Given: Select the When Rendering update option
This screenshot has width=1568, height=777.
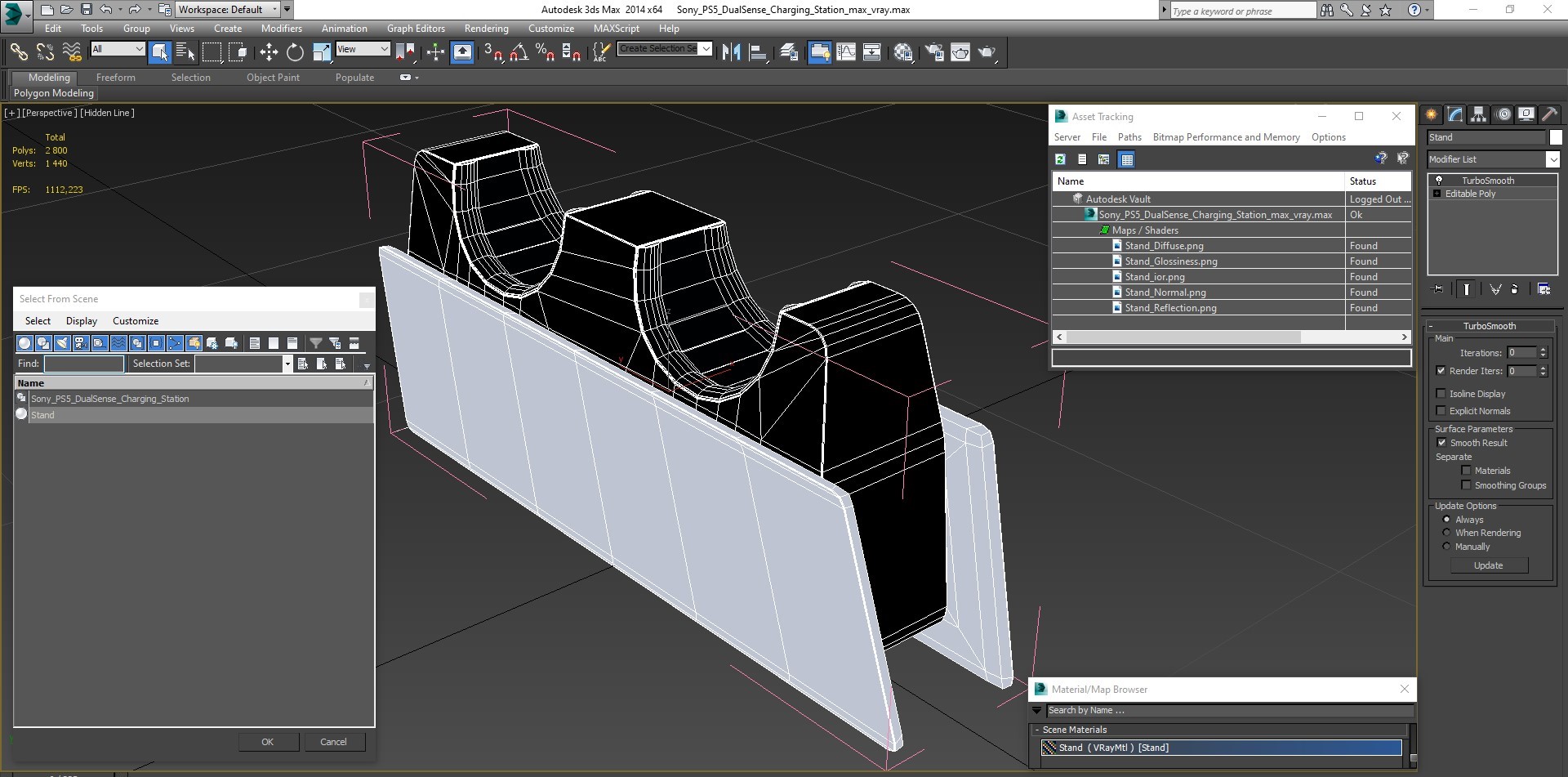Looking at the screenshot, I should 1446,533.
